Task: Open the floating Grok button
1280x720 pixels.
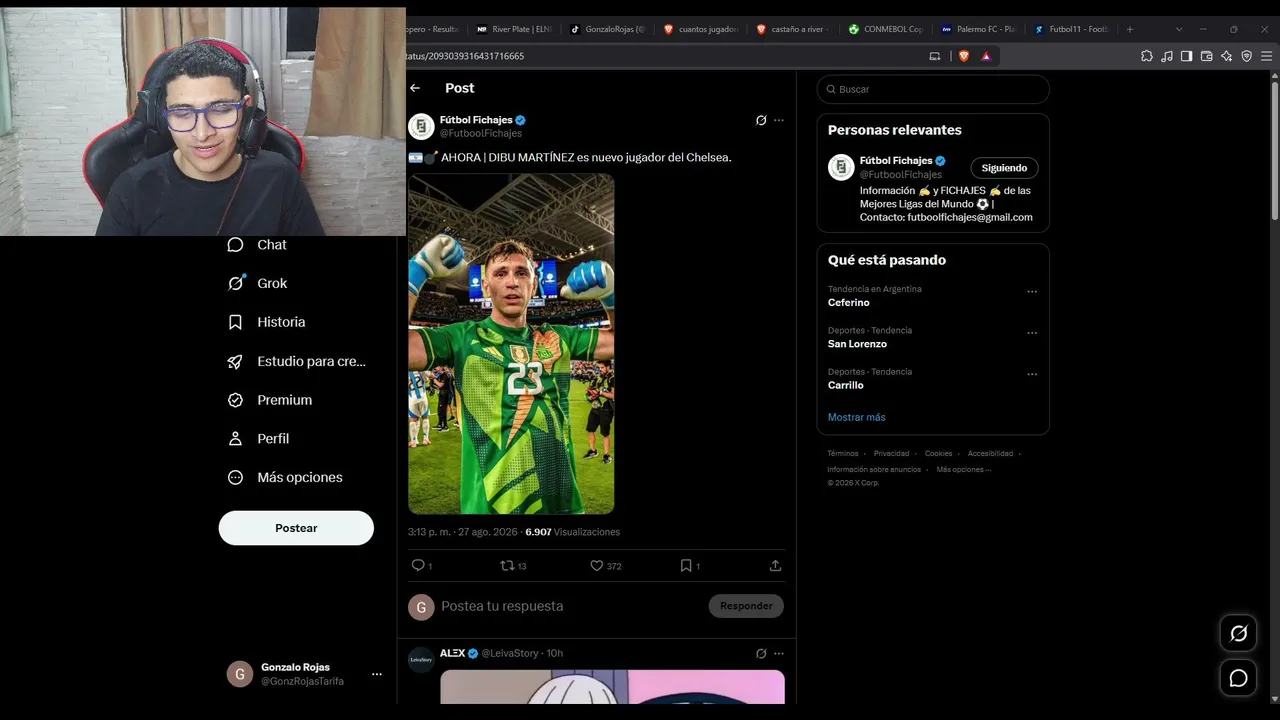Action: coord(1238,633)
